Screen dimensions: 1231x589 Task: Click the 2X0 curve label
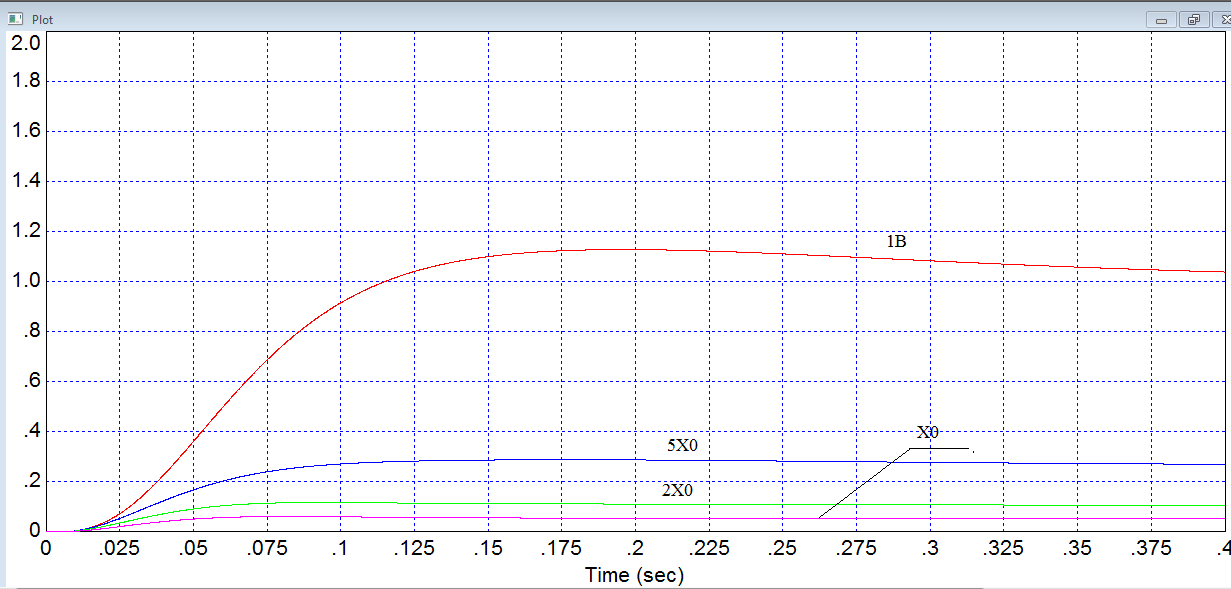click(x=678, y=490)
